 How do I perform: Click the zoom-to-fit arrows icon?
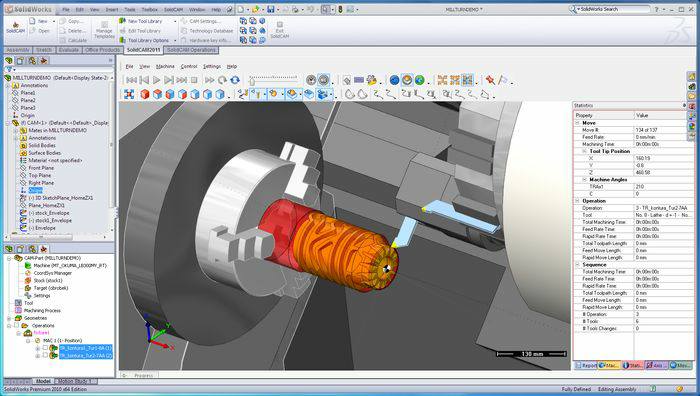point(129,94)
